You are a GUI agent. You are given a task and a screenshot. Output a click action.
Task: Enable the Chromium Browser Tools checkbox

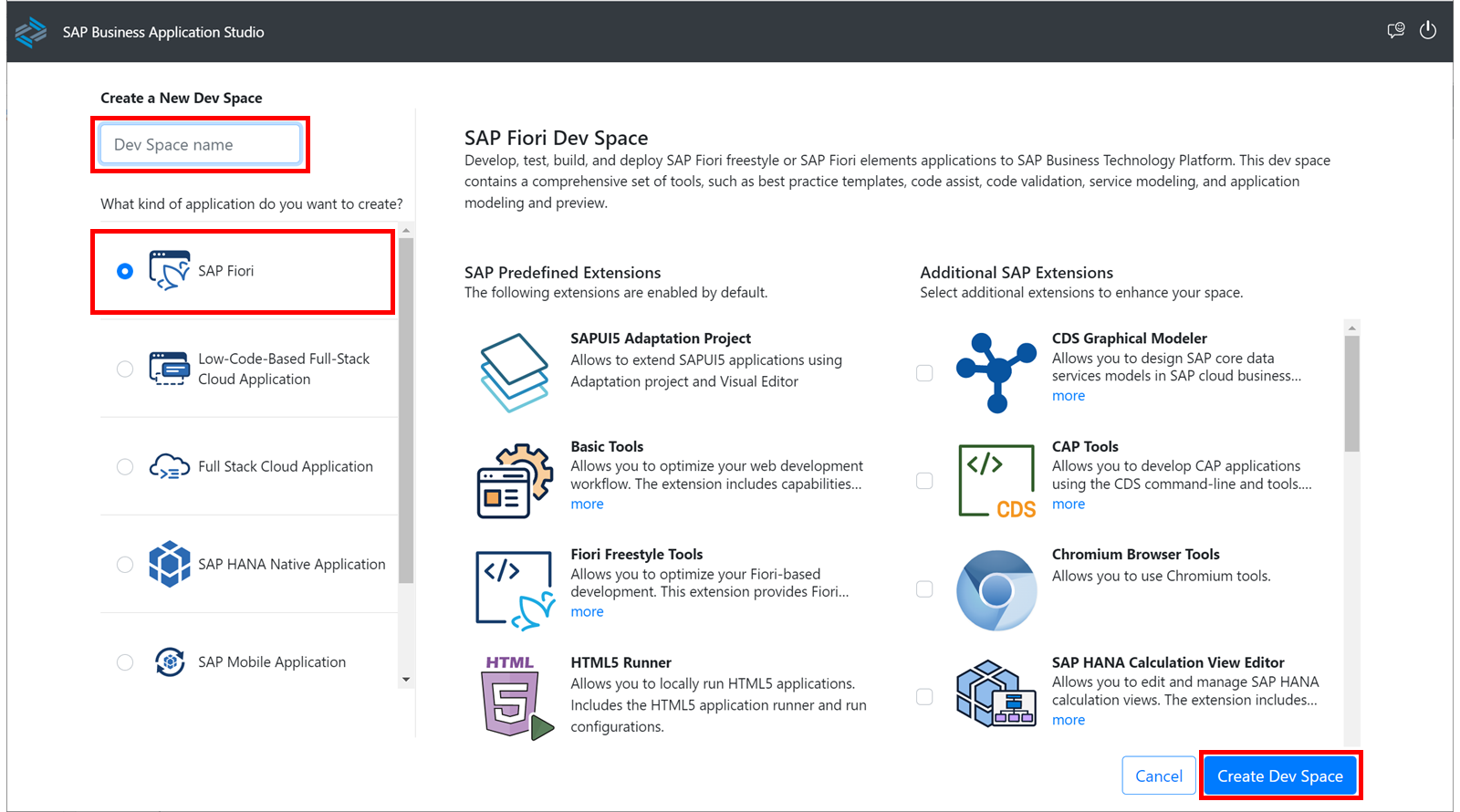coord(924,589)
